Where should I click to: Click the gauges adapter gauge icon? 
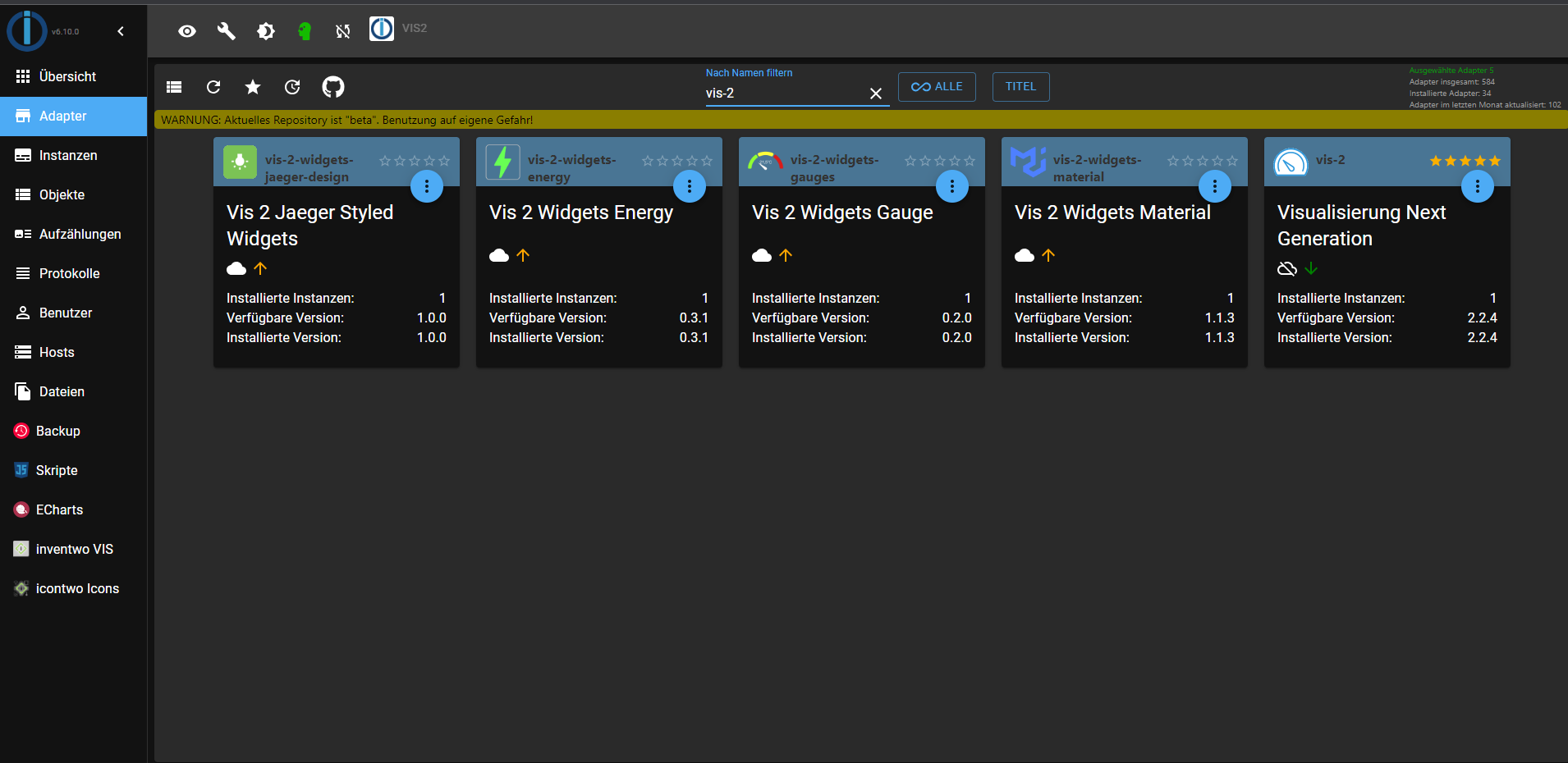[x=765, y=161]
